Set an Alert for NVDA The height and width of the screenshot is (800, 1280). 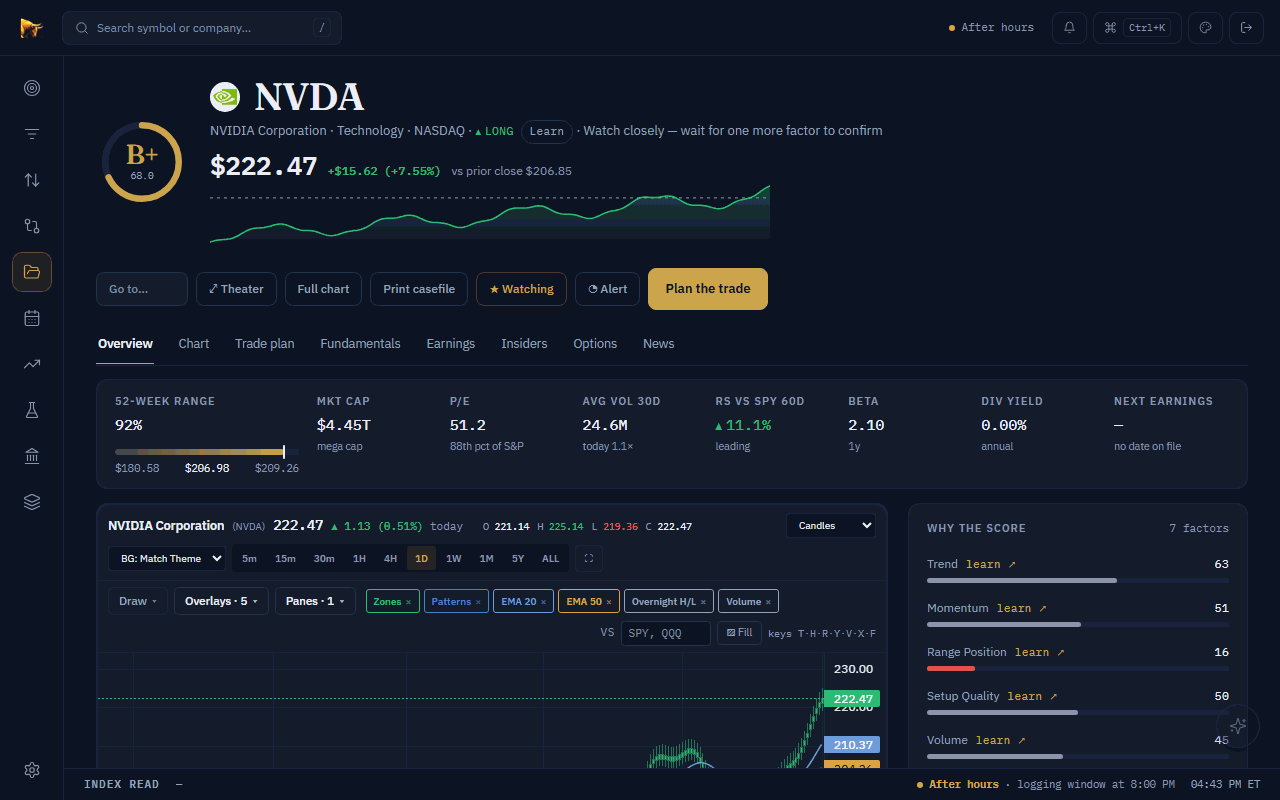pyautogui.click(x=608, y=289)
